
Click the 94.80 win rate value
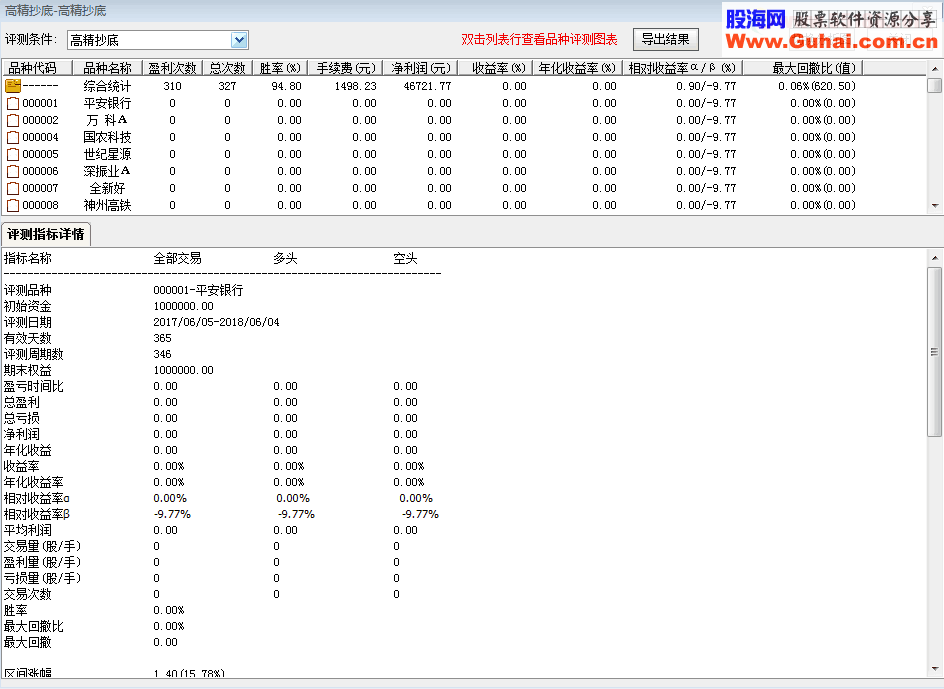tap(287, 86)
